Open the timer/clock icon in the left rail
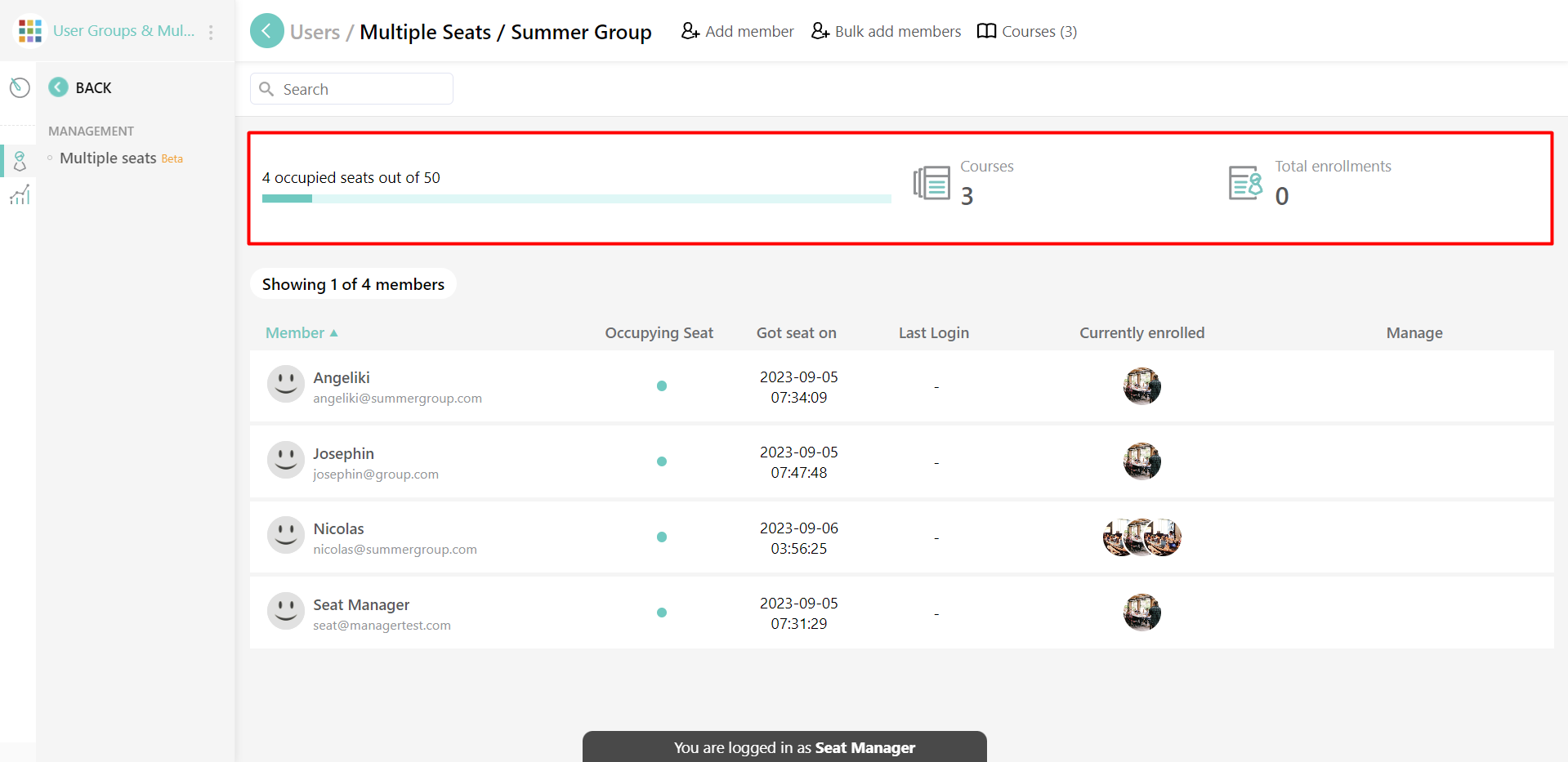This screenshot has width=1568, height=762. pos(20,87)
